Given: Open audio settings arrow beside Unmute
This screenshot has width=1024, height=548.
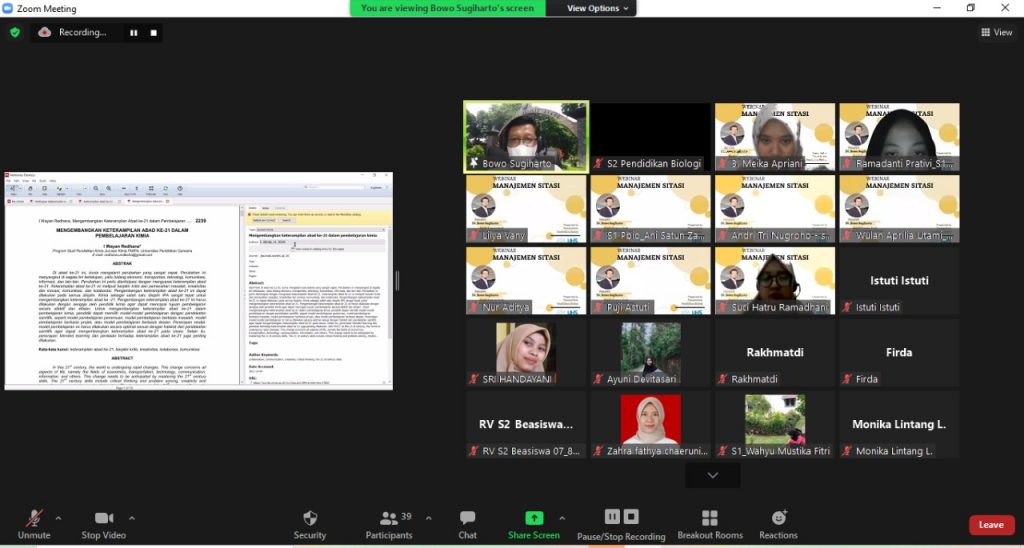Looking at the screenshot, I should pyautogui.click(x=58, y=518).
